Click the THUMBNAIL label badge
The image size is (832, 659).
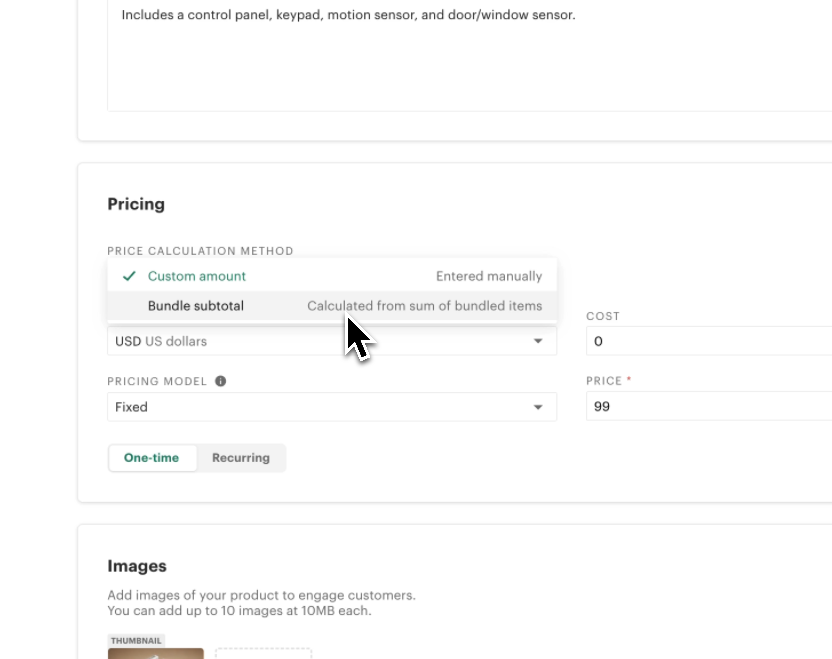135,640
